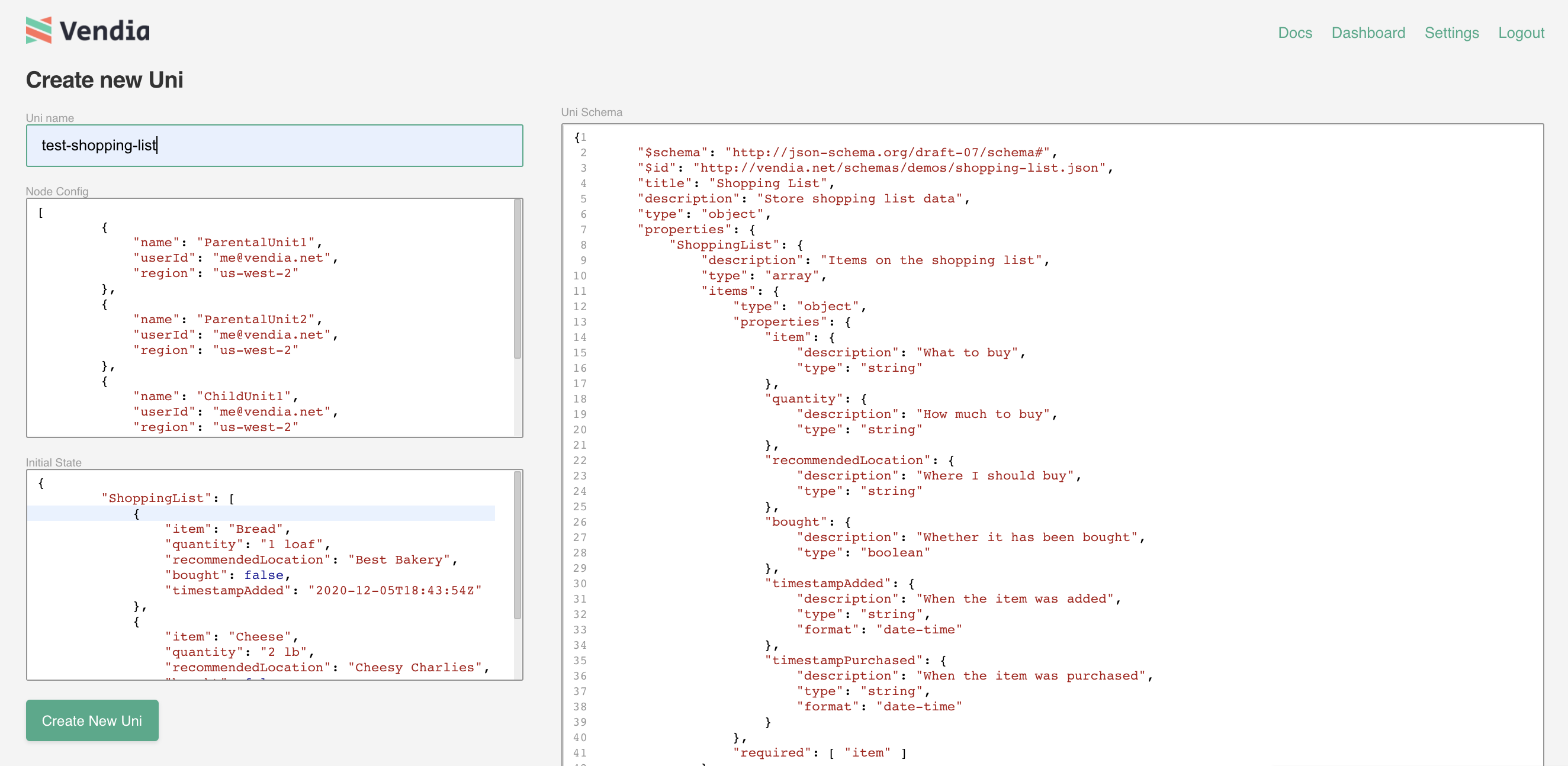Click "timestampAdded" key in schema

(828, 584)
